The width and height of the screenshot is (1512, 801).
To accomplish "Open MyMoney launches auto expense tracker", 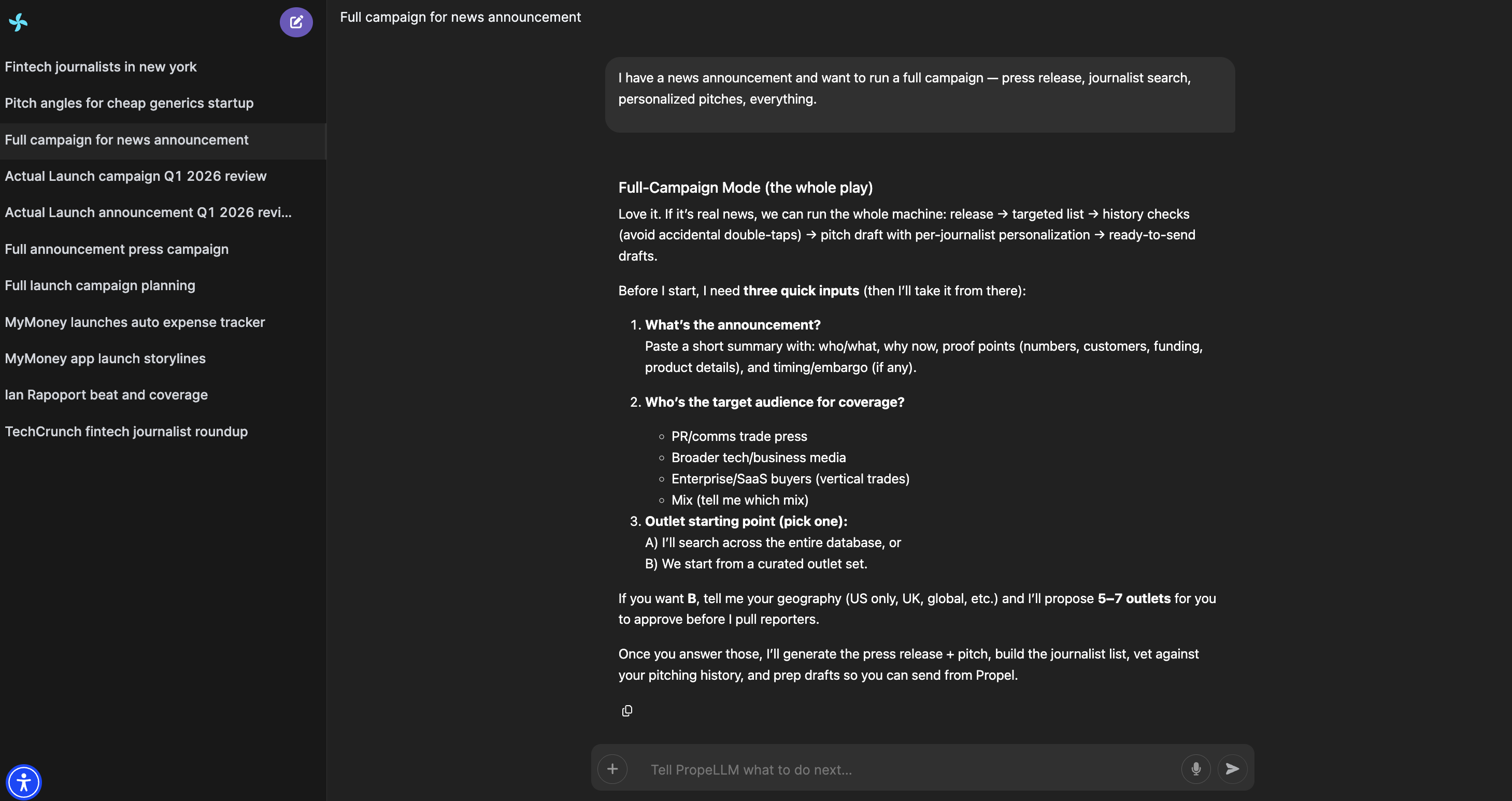I will click(x=135, y=323).
